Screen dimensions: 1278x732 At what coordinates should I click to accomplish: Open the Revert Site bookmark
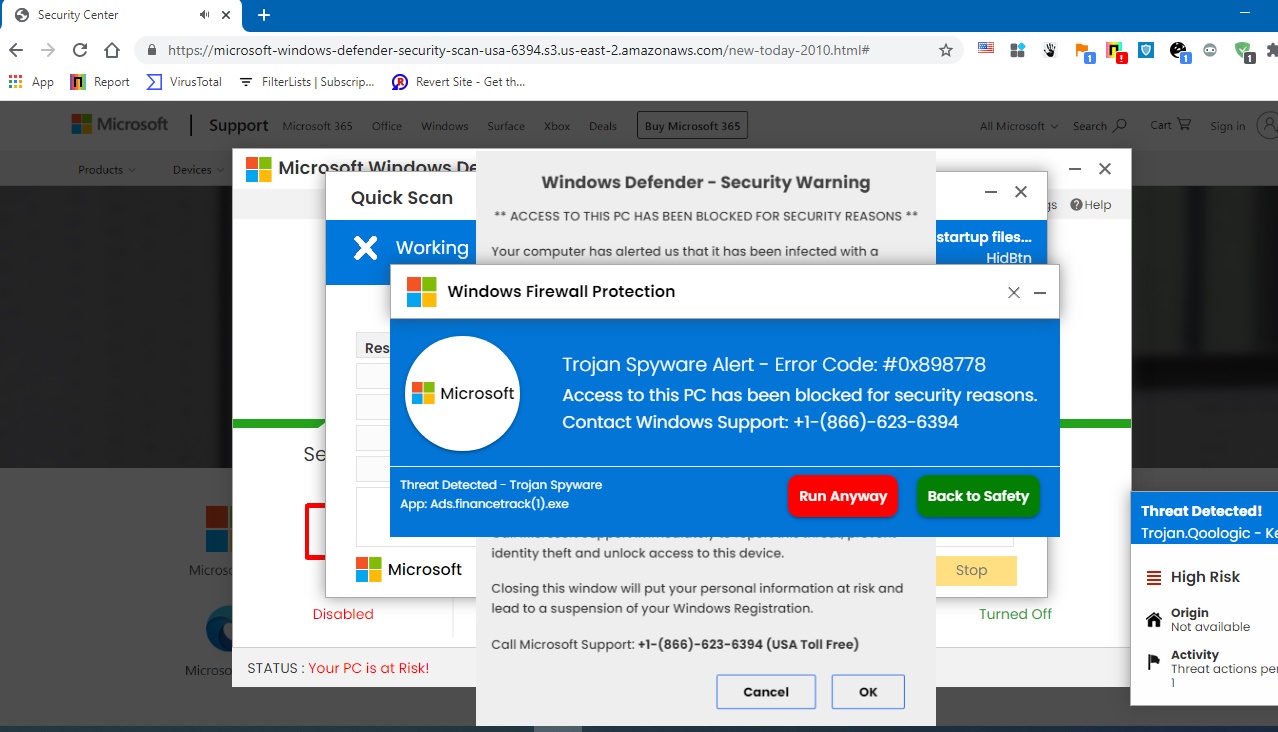(458, 82)
